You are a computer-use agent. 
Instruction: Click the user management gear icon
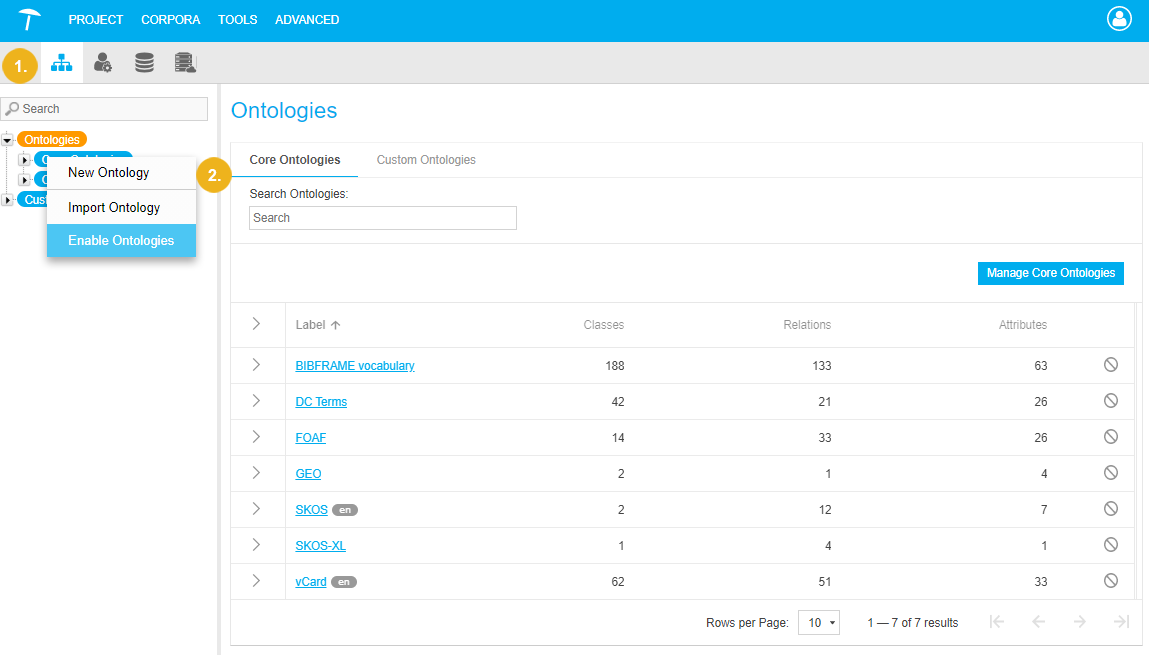pyautogui.click(x=103, y=63)
